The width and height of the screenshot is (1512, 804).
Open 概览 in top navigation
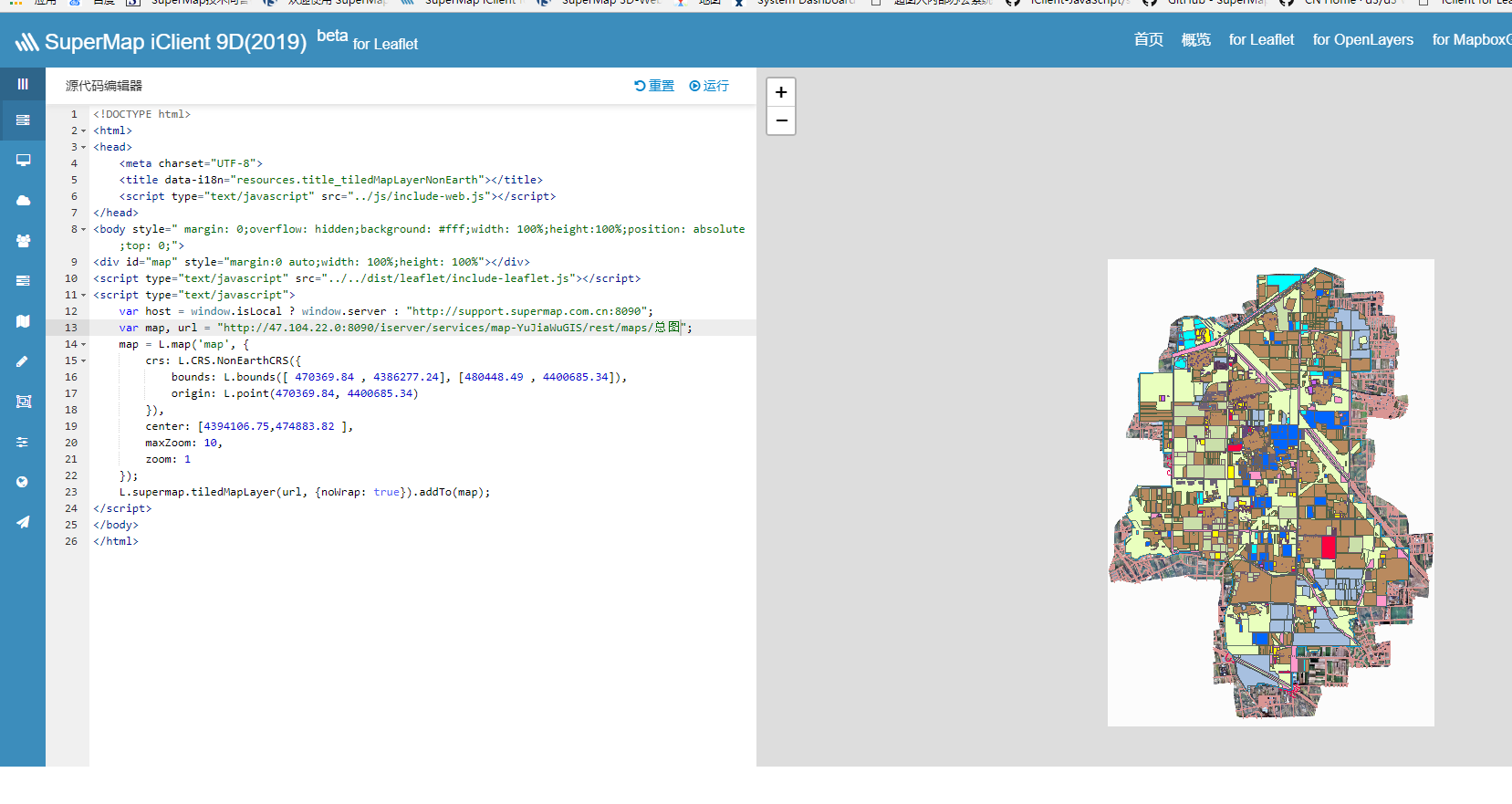1195,39
